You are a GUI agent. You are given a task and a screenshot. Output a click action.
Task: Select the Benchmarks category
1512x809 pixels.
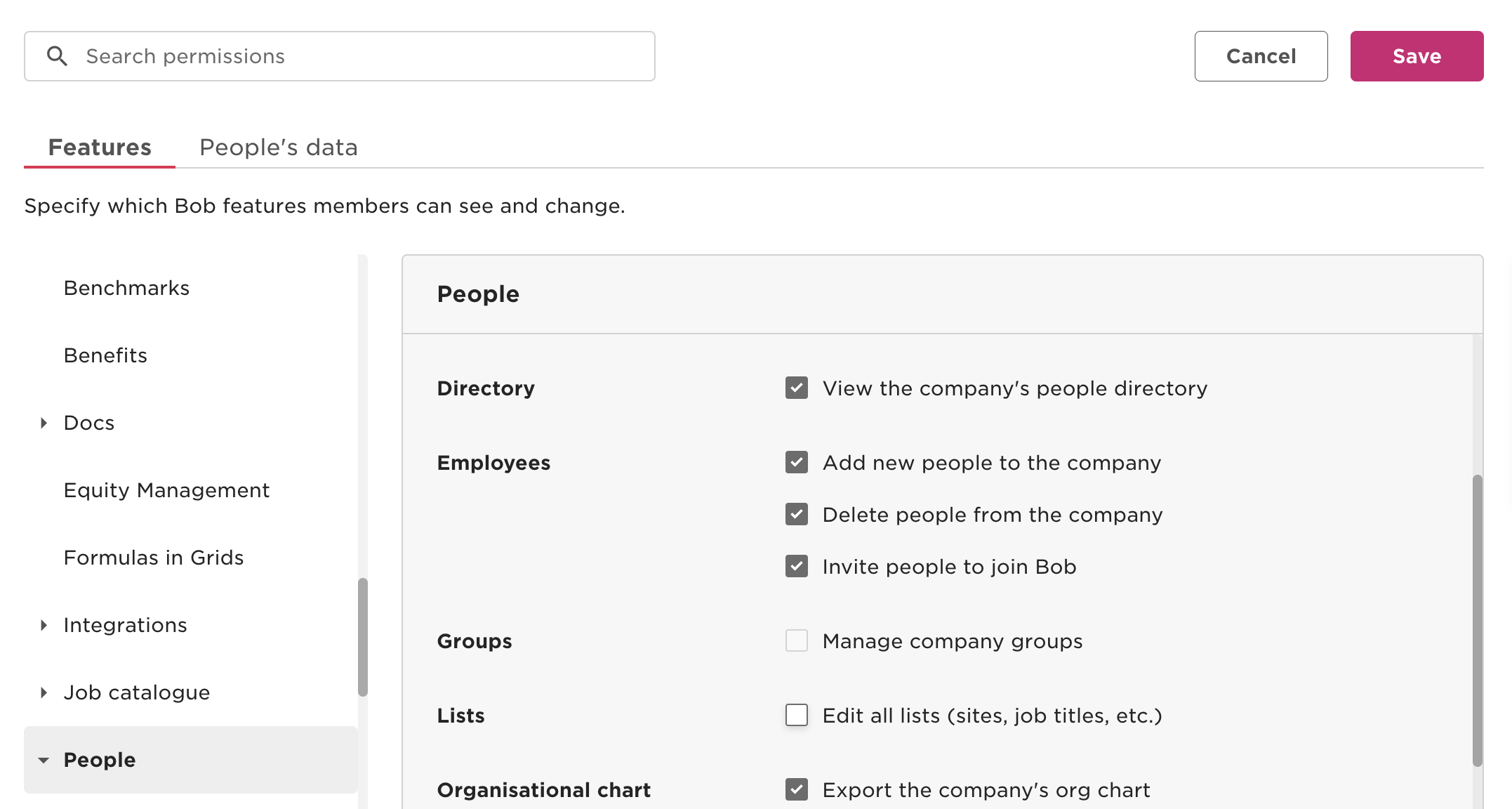click(x=126, y=287)
